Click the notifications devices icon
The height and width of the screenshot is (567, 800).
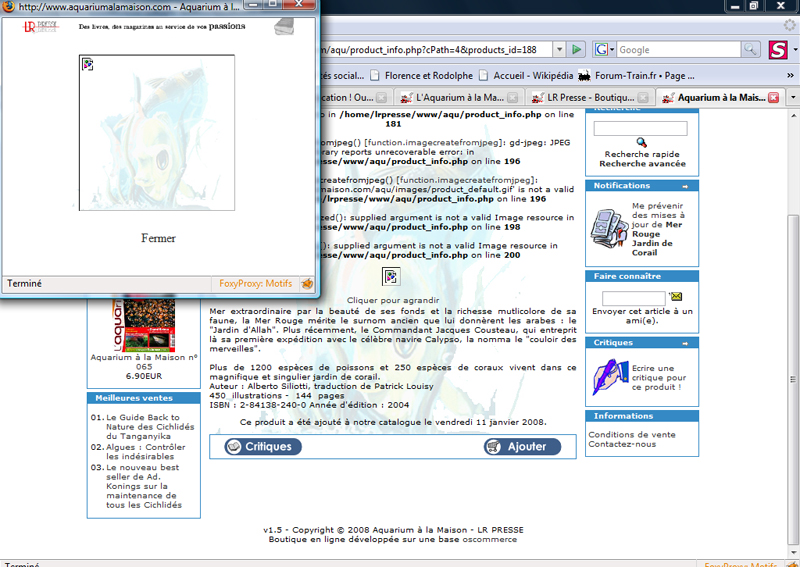(609, 228)
